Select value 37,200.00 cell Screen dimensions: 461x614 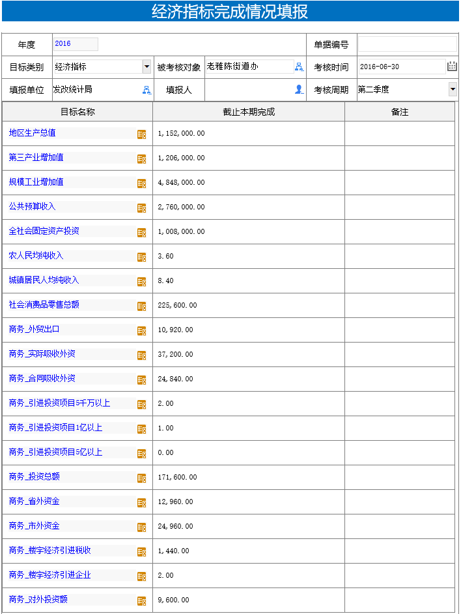[249, 354]
